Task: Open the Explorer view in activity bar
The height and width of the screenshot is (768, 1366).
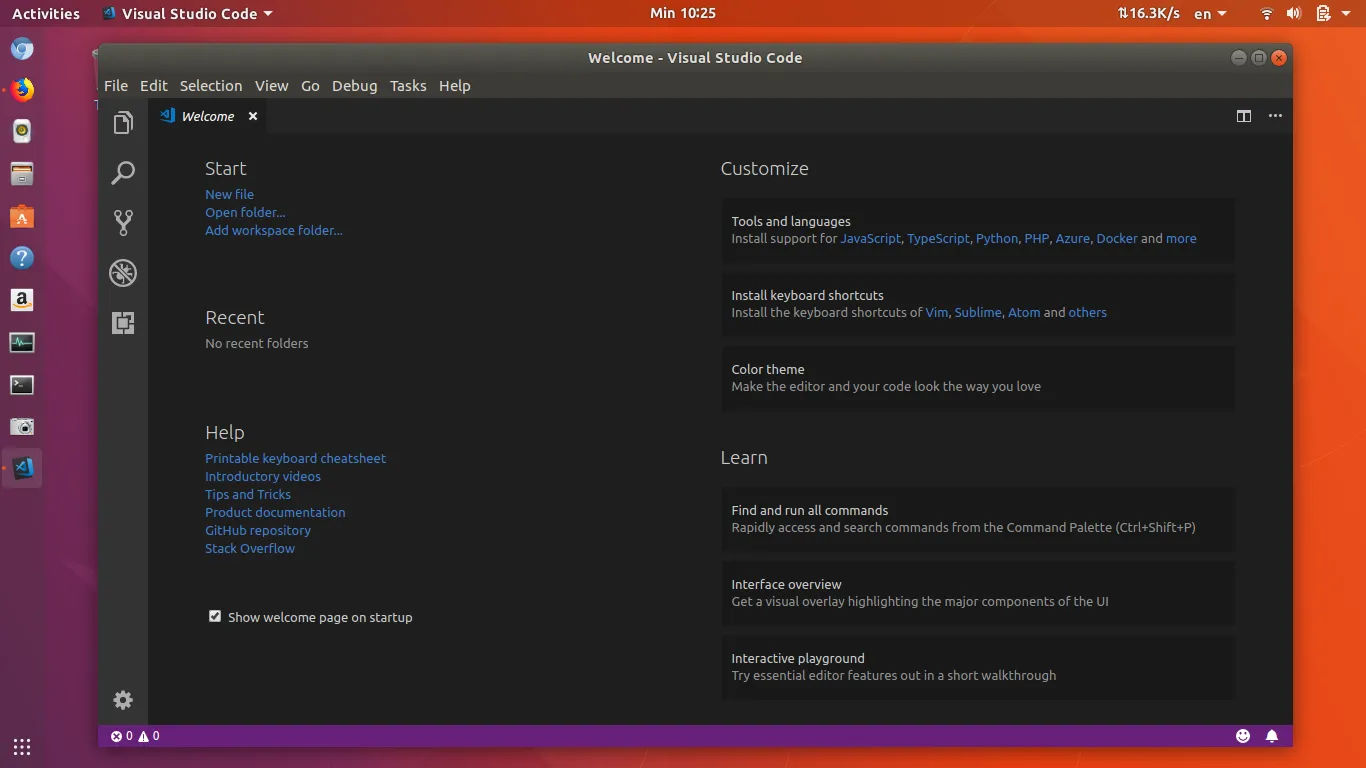Action: pyautogui.click(x=123, y=123)
